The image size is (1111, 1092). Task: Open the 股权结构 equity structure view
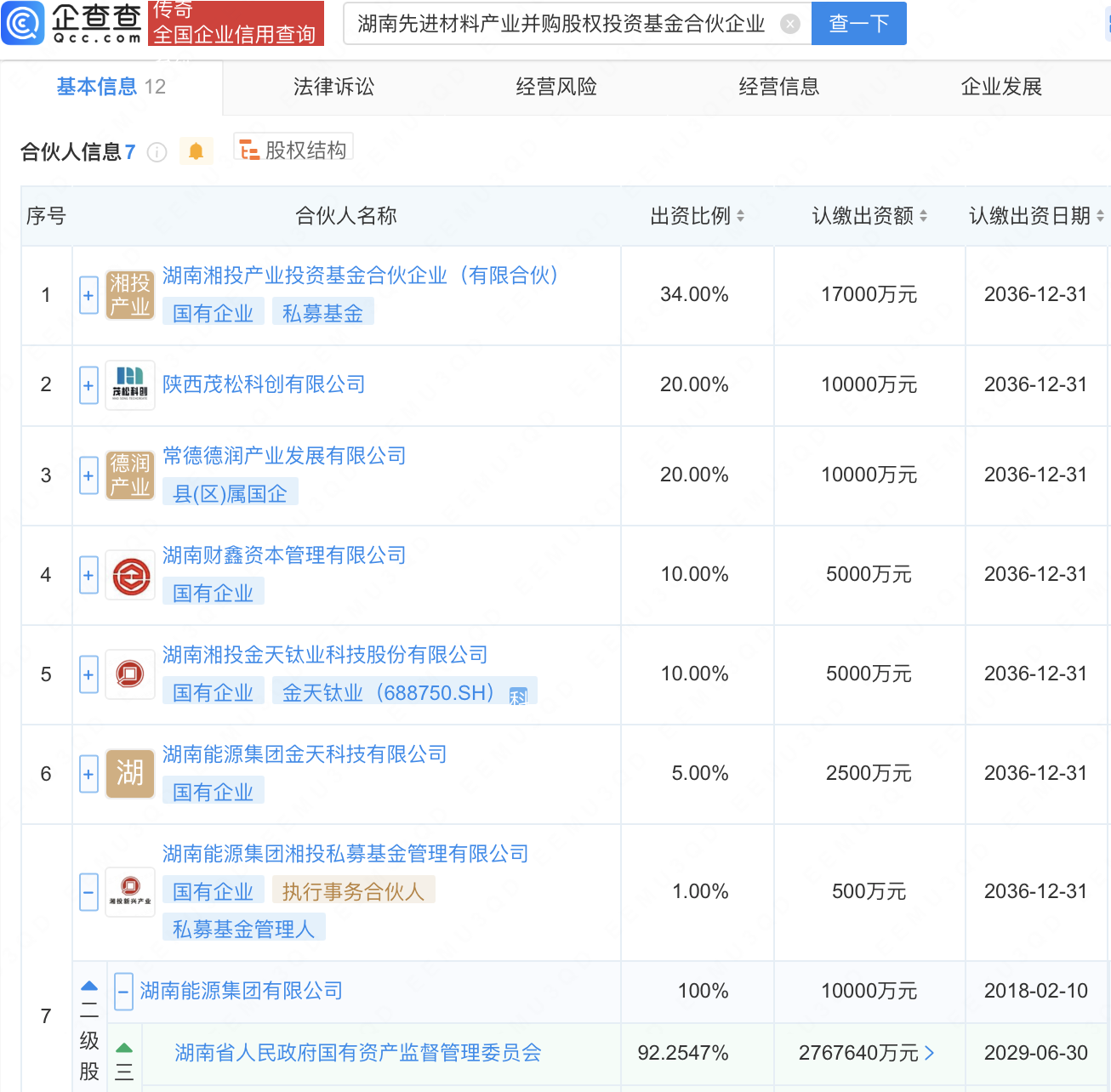(293, 151)
